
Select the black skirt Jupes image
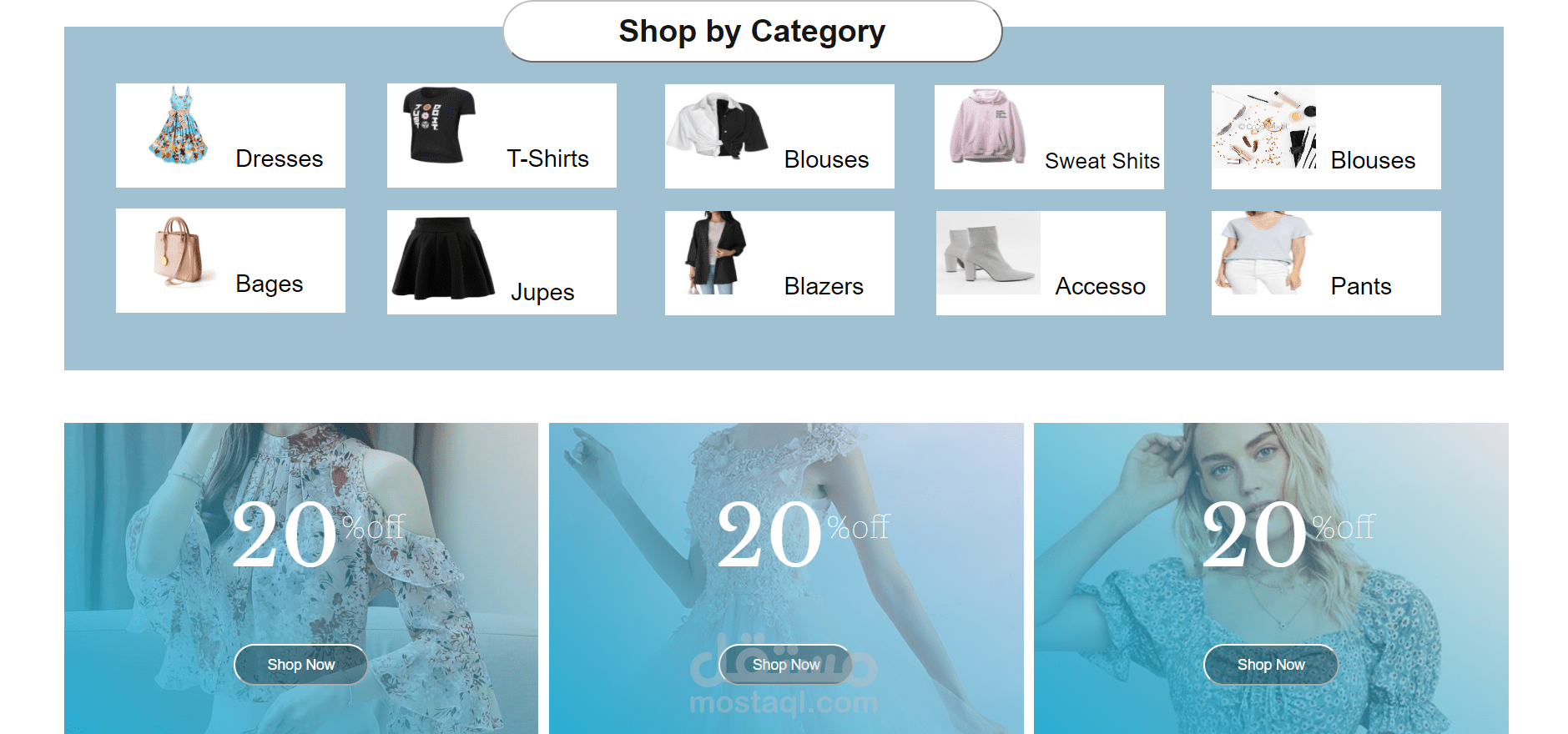[442, 258]
